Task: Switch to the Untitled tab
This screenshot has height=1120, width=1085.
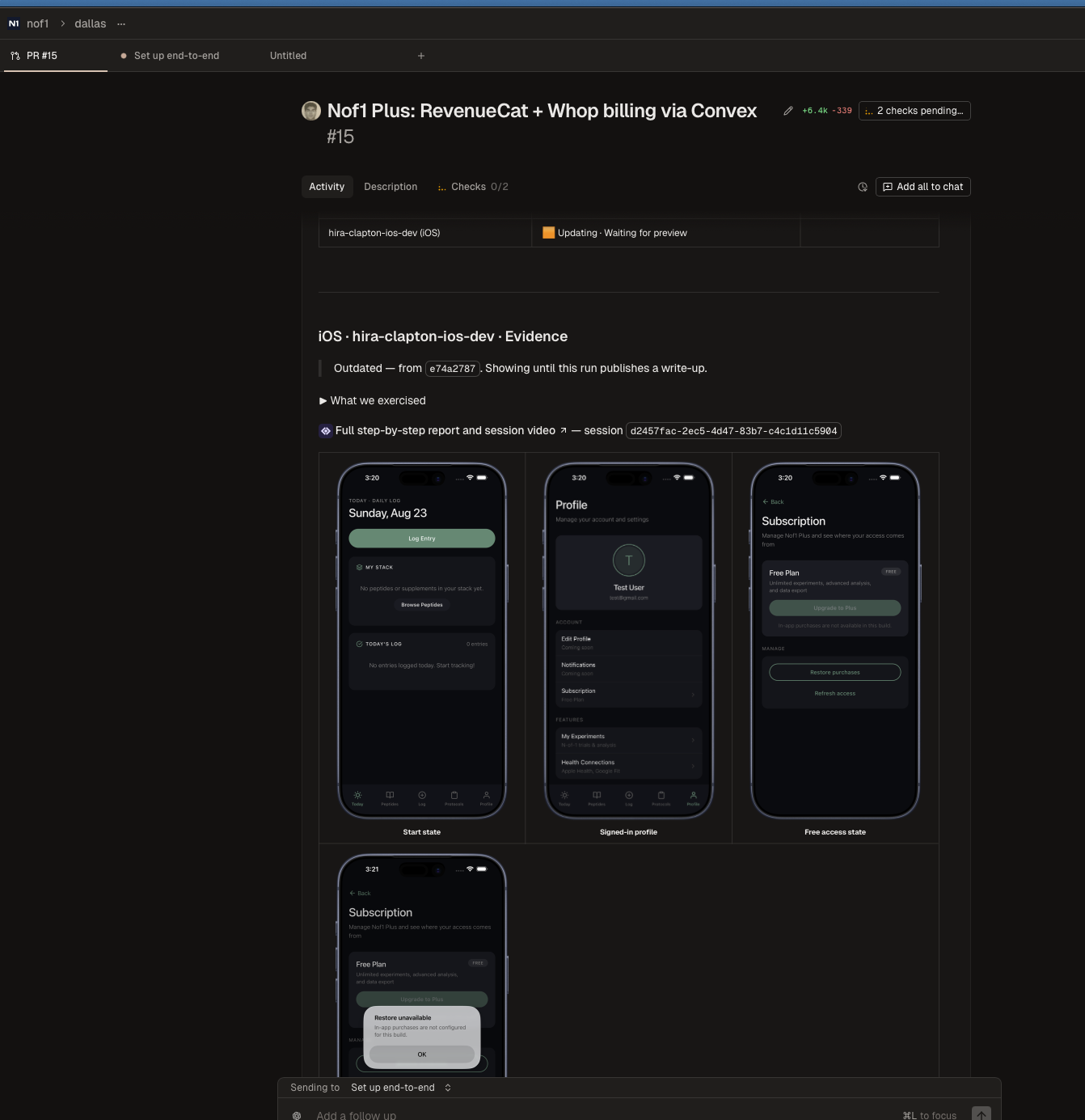Action: tap(289, 56)
